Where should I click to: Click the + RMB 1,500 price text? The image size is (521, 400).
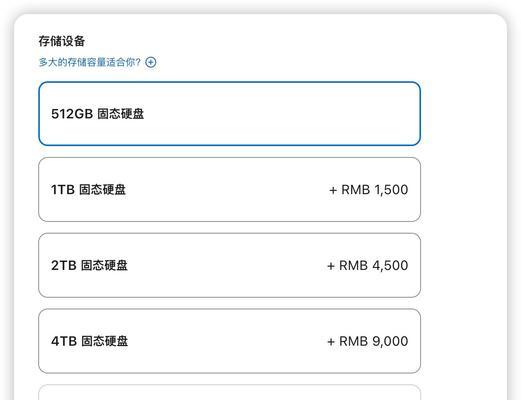coord(369,190)
